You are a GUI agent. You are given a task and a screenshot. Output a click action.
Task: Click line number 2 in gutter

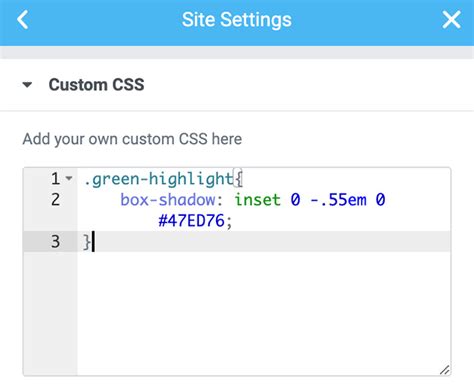[x=55, y=200]
